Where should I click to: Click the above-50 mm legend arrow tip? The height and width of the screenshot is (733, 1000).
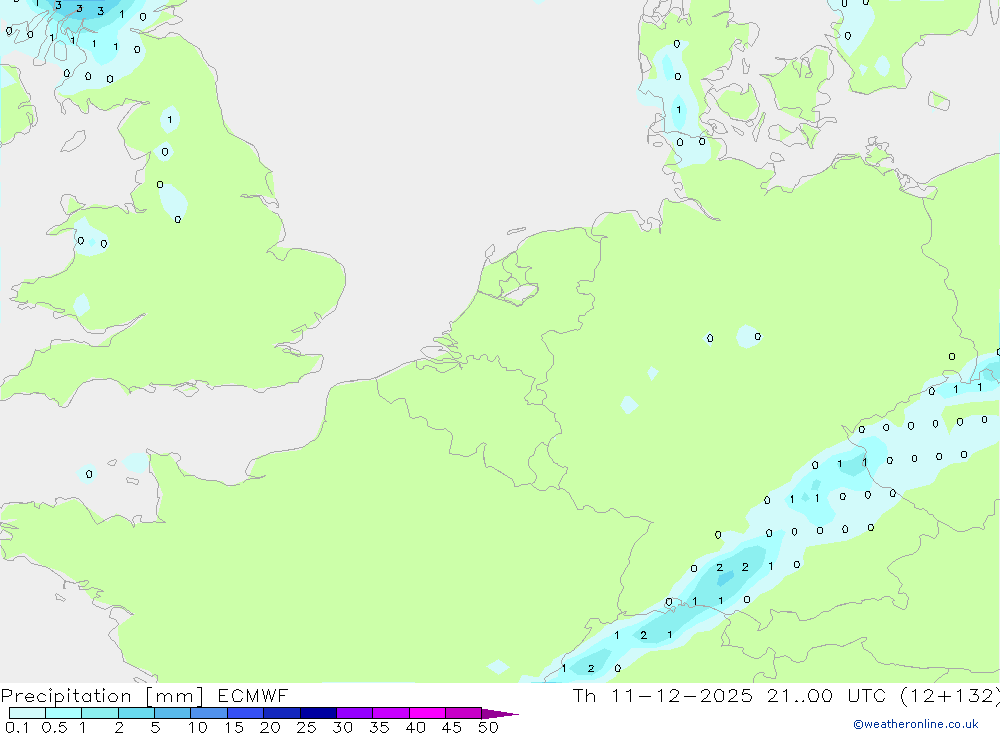click(x=500, y=714)
